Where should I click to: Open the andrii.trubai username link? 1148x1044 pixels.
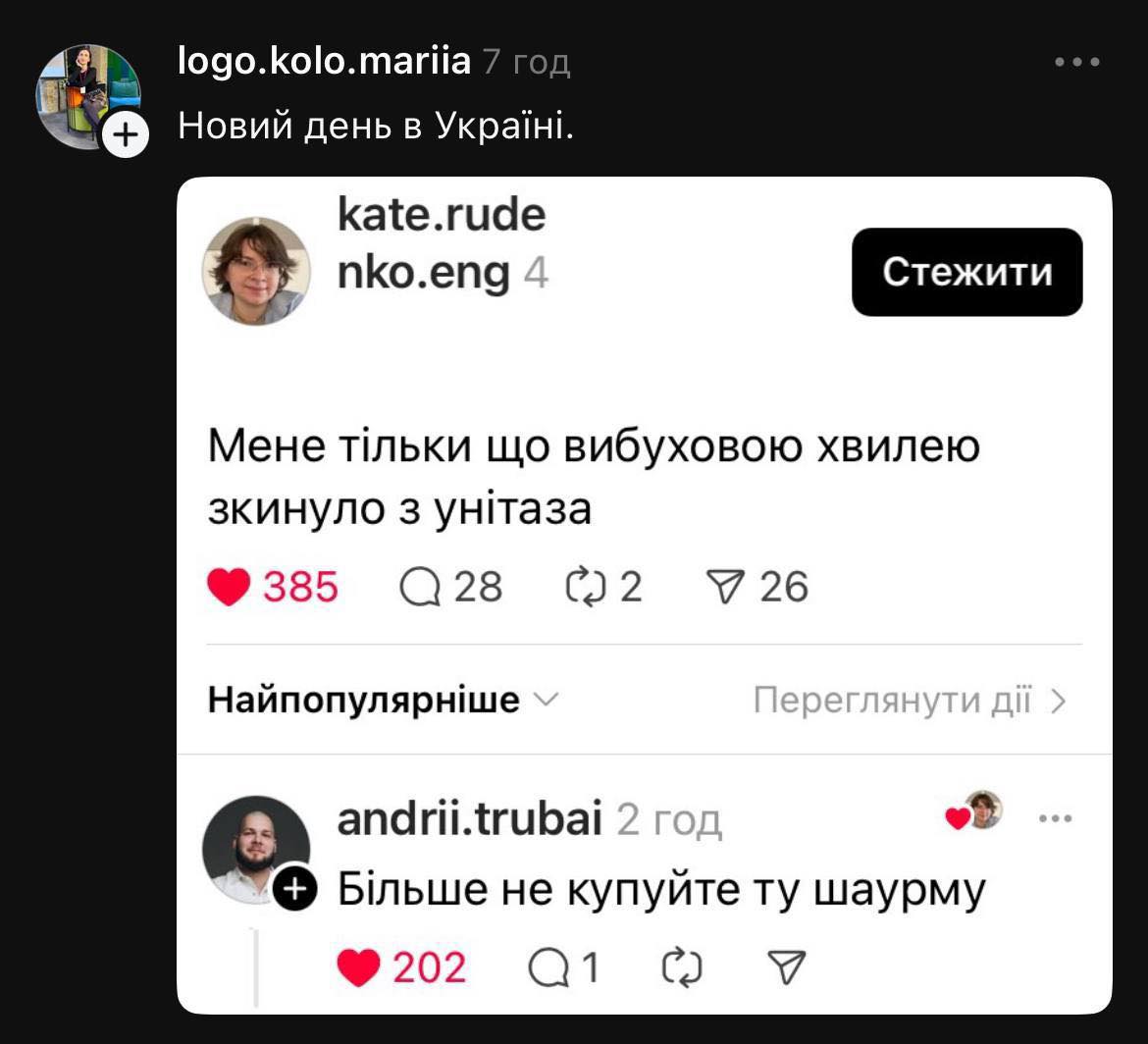coord(469,818)
